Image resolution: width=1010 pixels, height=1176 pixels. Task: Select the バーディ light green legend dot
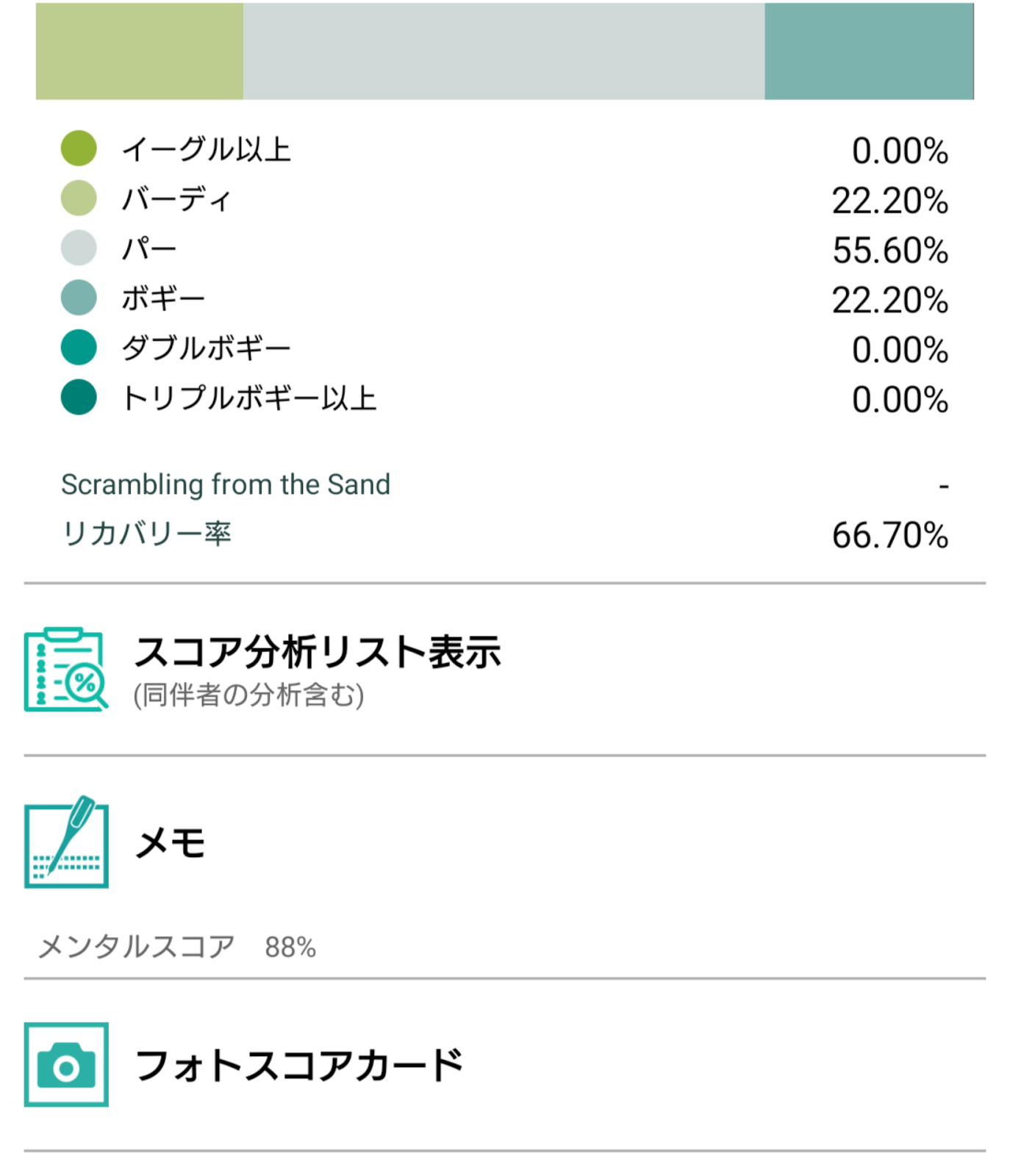[79, 198]
